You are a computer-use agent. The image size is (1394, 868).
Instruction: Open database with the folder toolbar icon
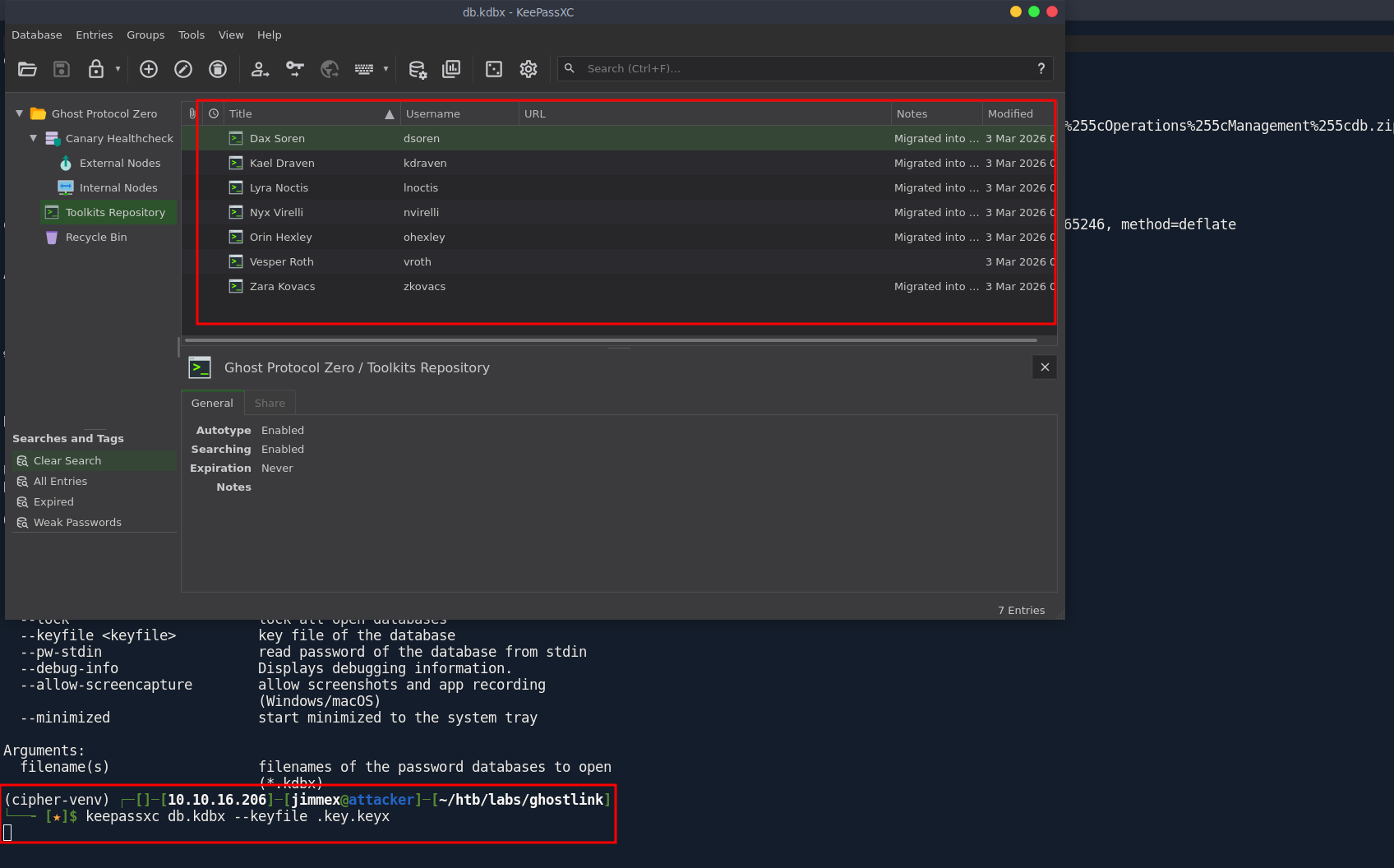[27, 69]
